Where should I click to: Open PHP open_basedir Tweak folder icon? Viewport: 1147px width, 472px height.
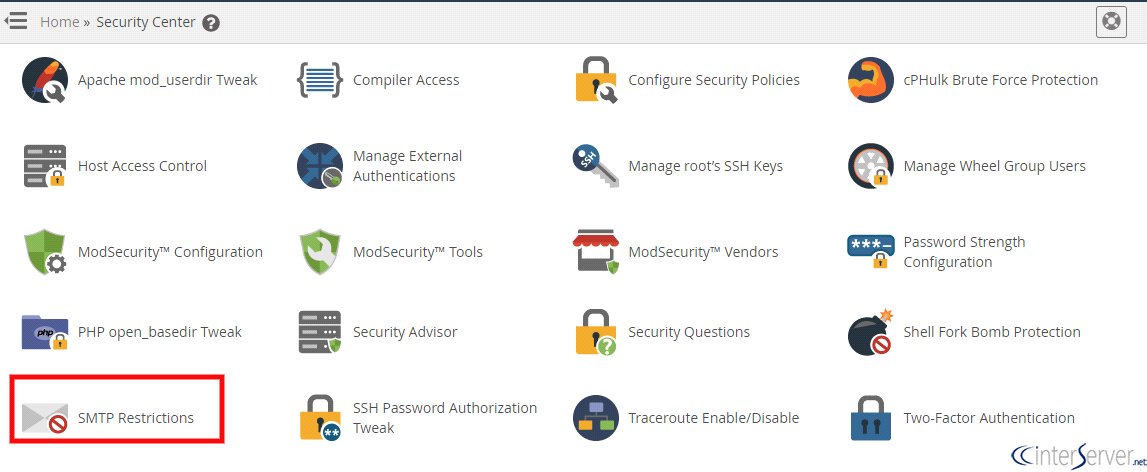(45, 332)
